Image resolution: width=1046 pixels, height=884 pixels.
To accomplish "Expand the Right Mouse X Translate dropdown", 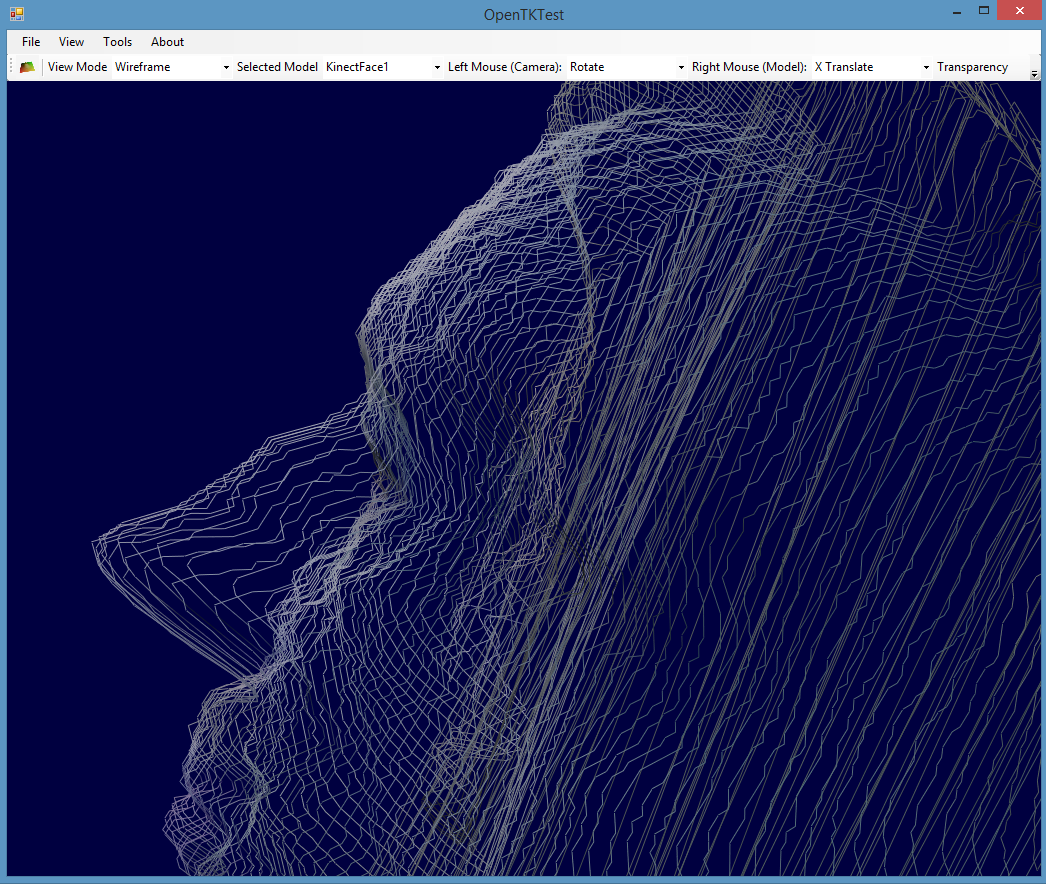I will point(926,67).
